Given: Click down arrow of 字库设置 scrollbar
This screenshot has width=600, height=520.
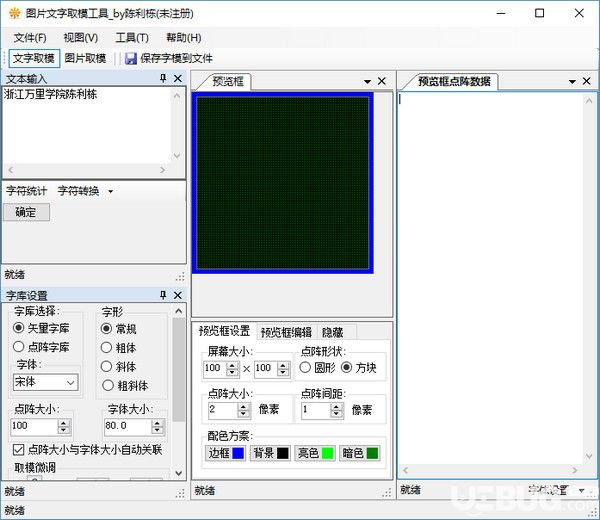Looking at the screenshot, I should (179, 473).
